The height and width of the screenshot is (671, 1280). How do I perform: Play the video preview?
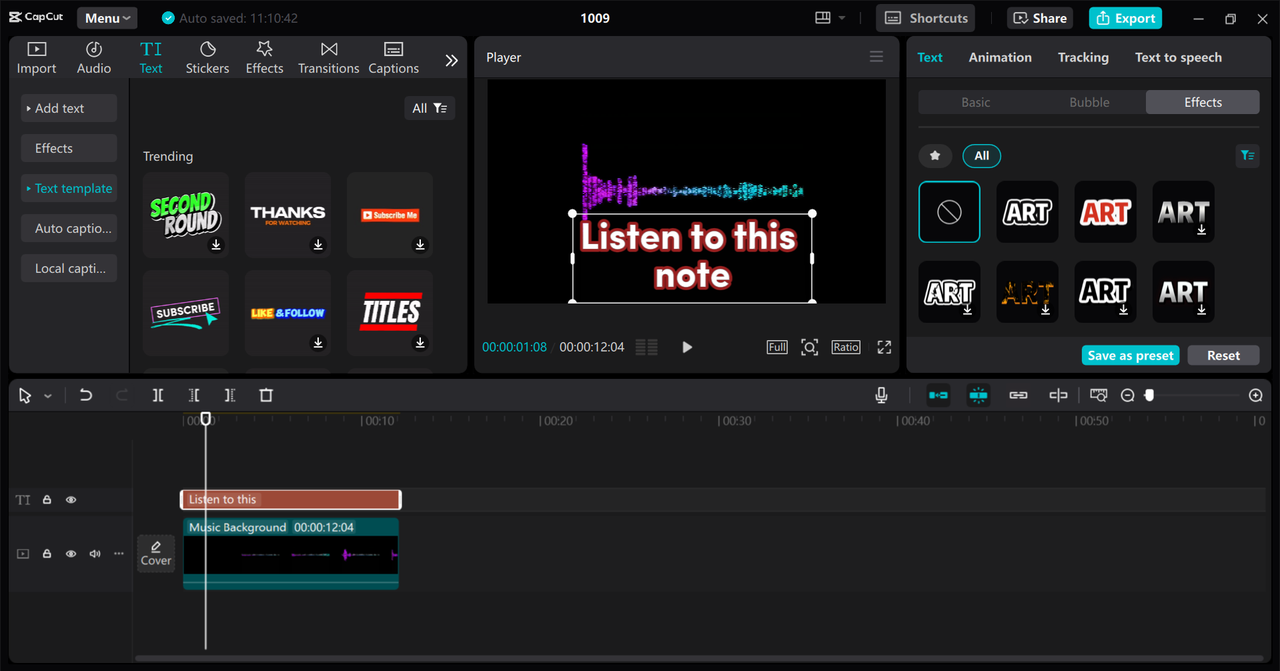(x=687, y=347)
